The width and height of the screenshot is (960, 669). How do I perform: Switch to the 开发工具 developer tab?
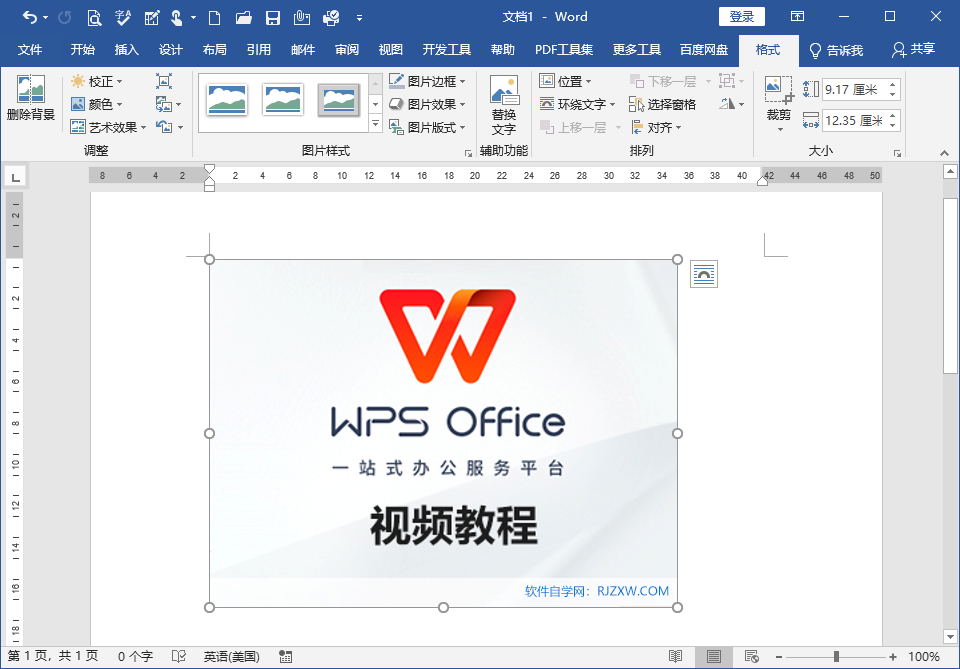(446, 50)
